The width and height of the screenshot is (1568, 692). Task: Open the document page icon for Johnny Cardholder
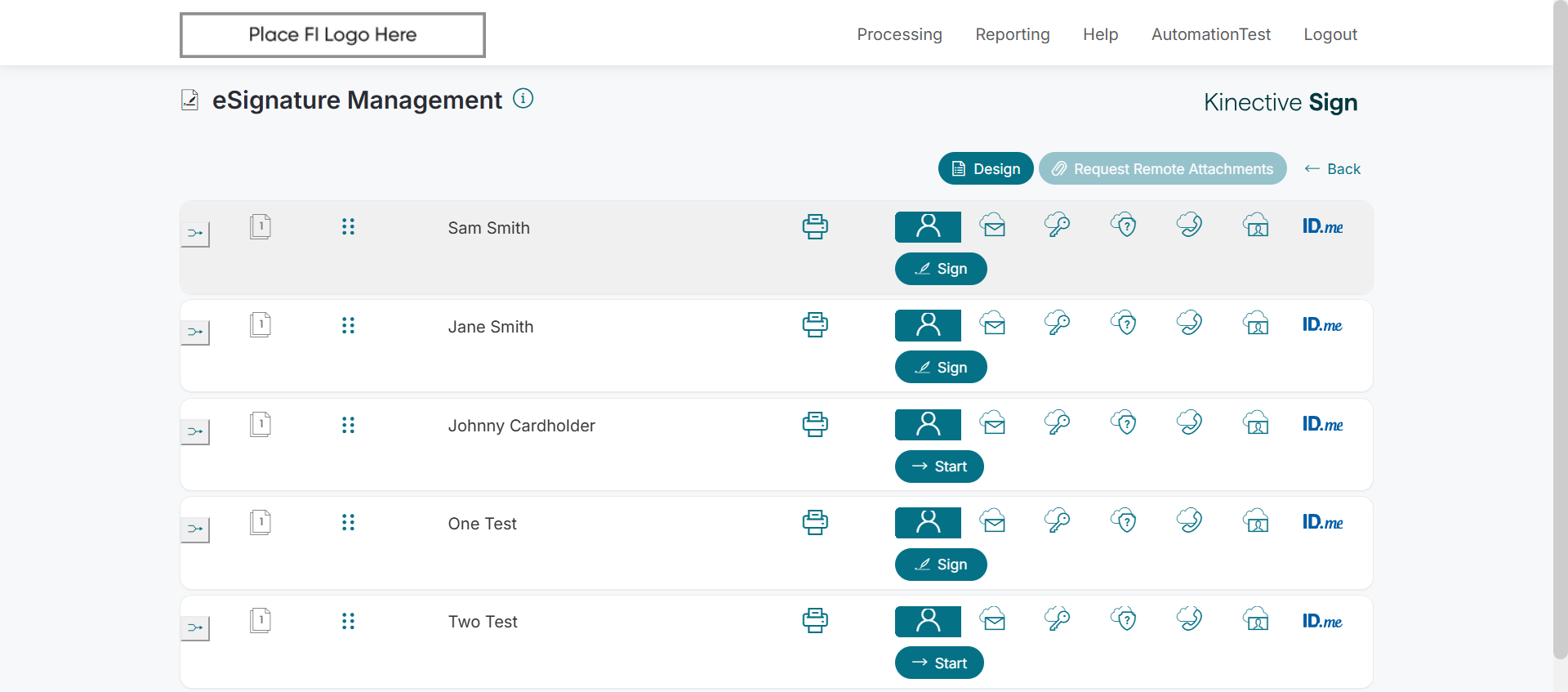point(261,425)
